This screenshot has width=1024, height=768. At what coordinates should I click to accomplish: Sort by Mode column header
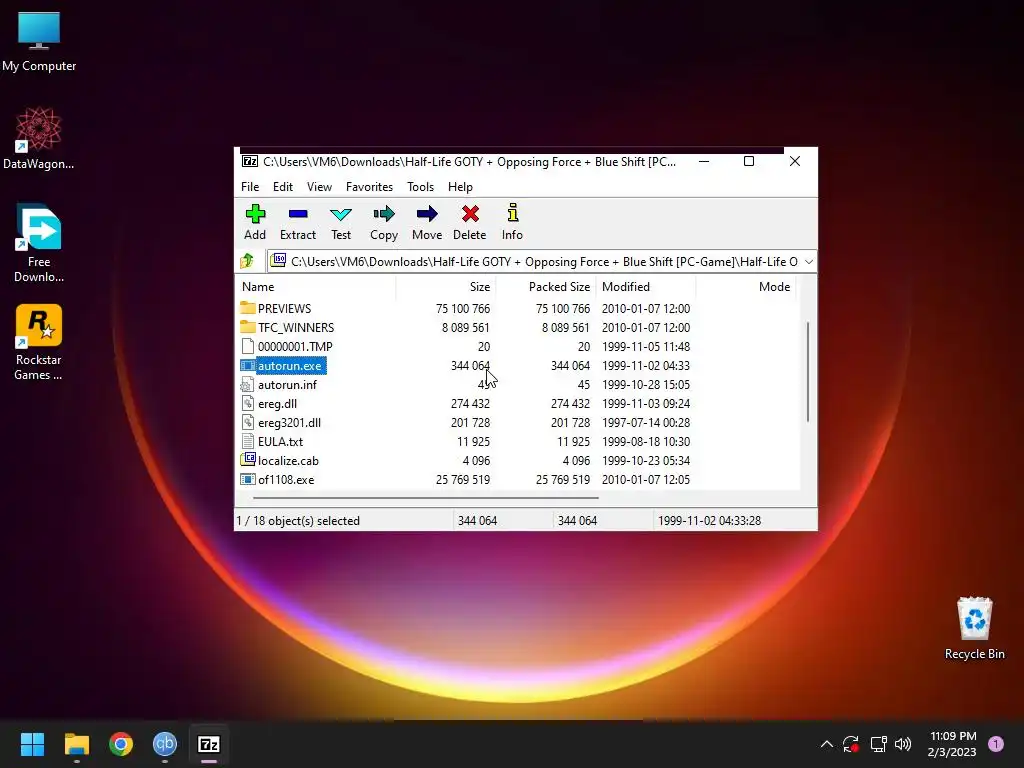(746, 287)
